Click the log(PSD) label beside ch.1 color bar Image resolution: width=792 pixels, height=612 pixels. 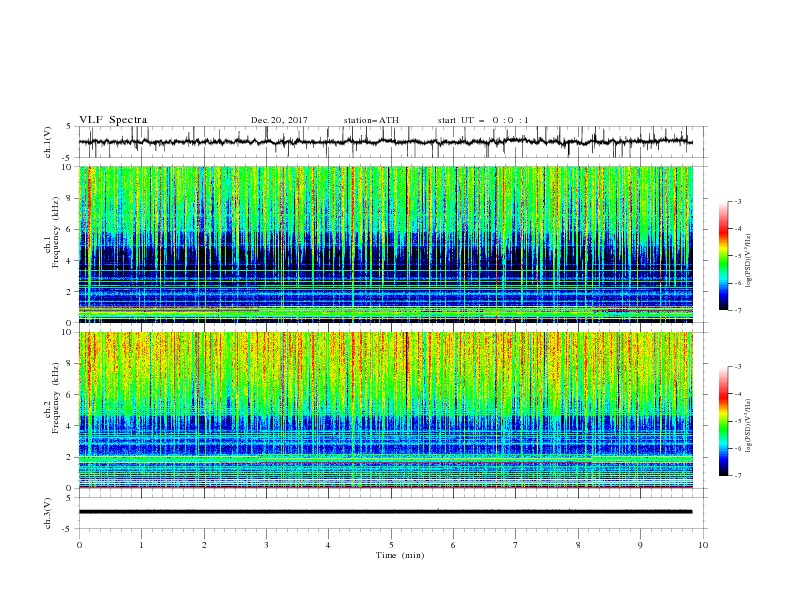point(749,261)
